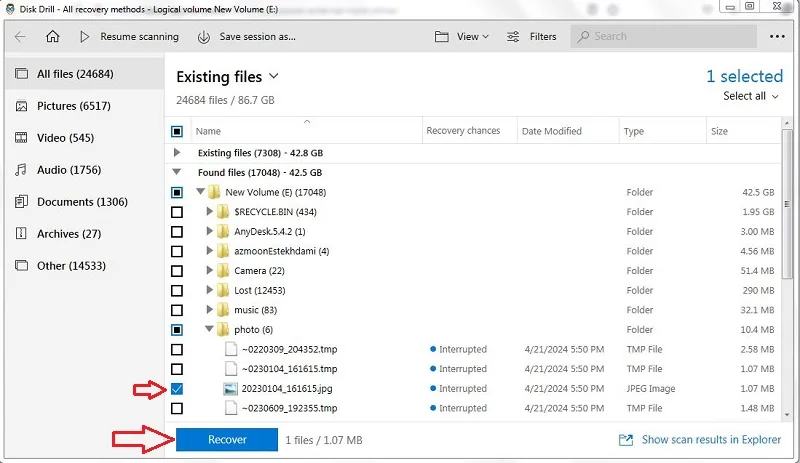
Task: Click the 20230104_161615.jpg image file icon
Action: (x=231, y=388)
